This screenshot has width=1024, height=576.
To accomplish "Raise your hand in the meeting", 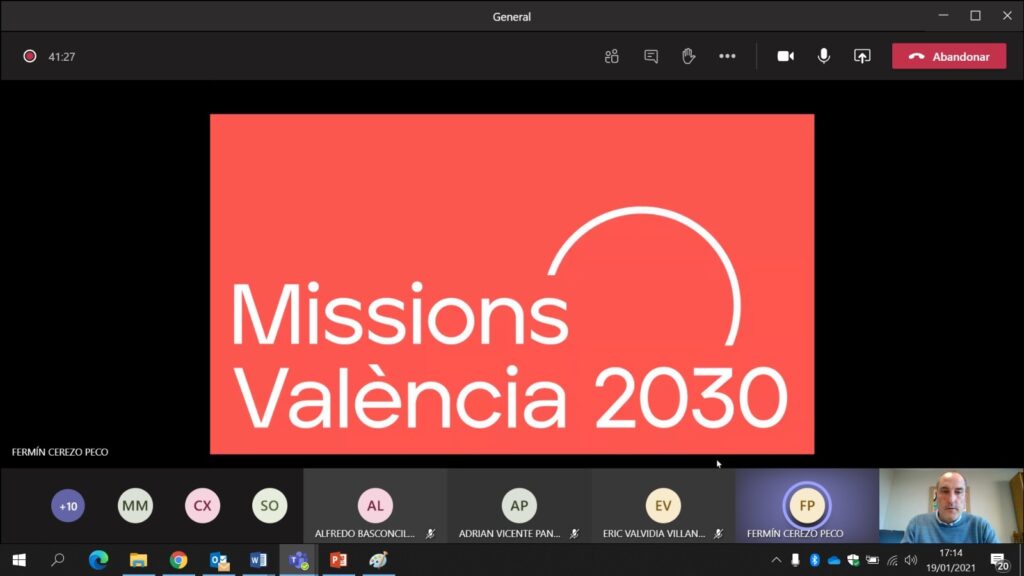I will click(x=688, y=56).
